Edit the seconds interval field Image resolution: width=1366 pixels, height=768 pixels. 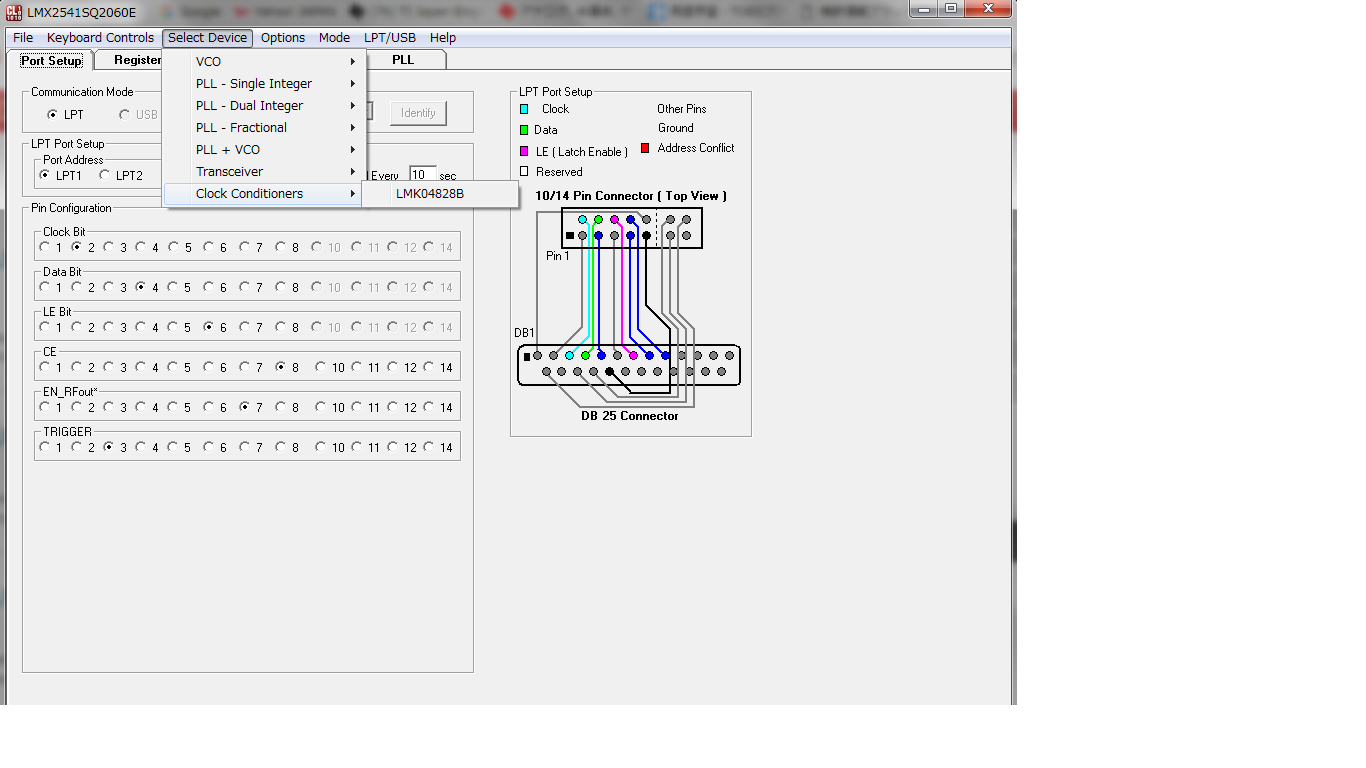[x=422, y=175]
